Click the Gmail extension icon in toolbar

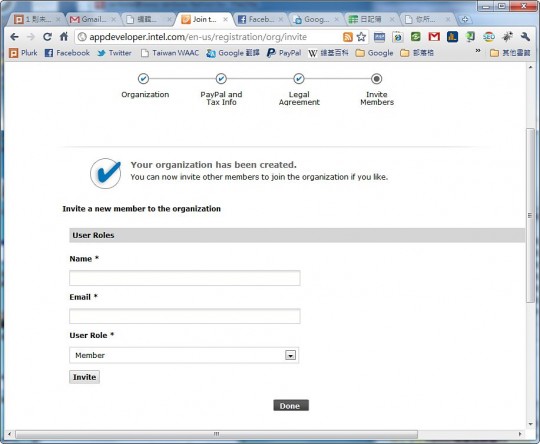point(434,37)
